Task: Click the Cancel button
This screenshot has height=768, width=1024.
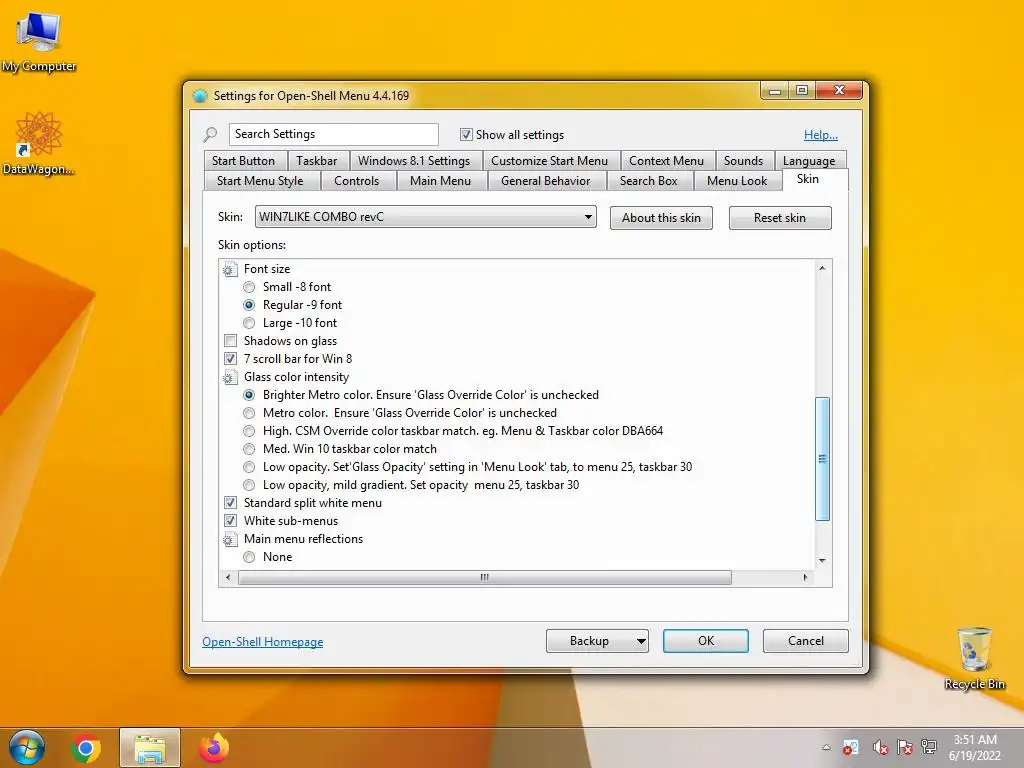Action: click(805, 641)
